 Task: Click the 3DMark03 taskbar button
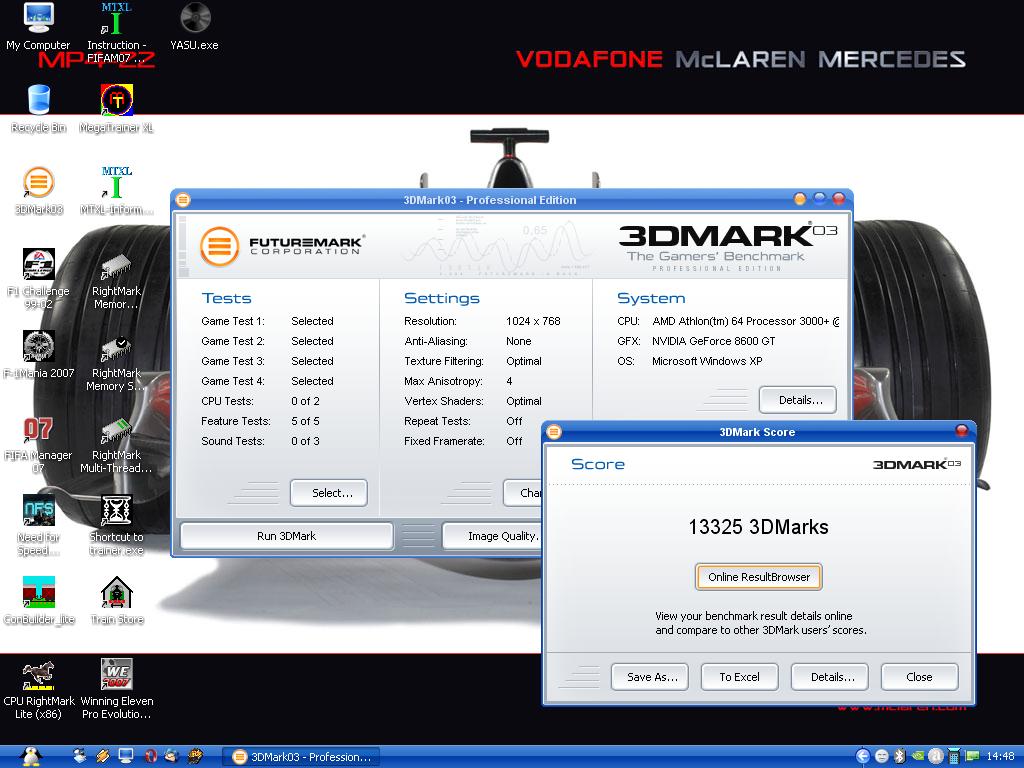click(302, 757)
